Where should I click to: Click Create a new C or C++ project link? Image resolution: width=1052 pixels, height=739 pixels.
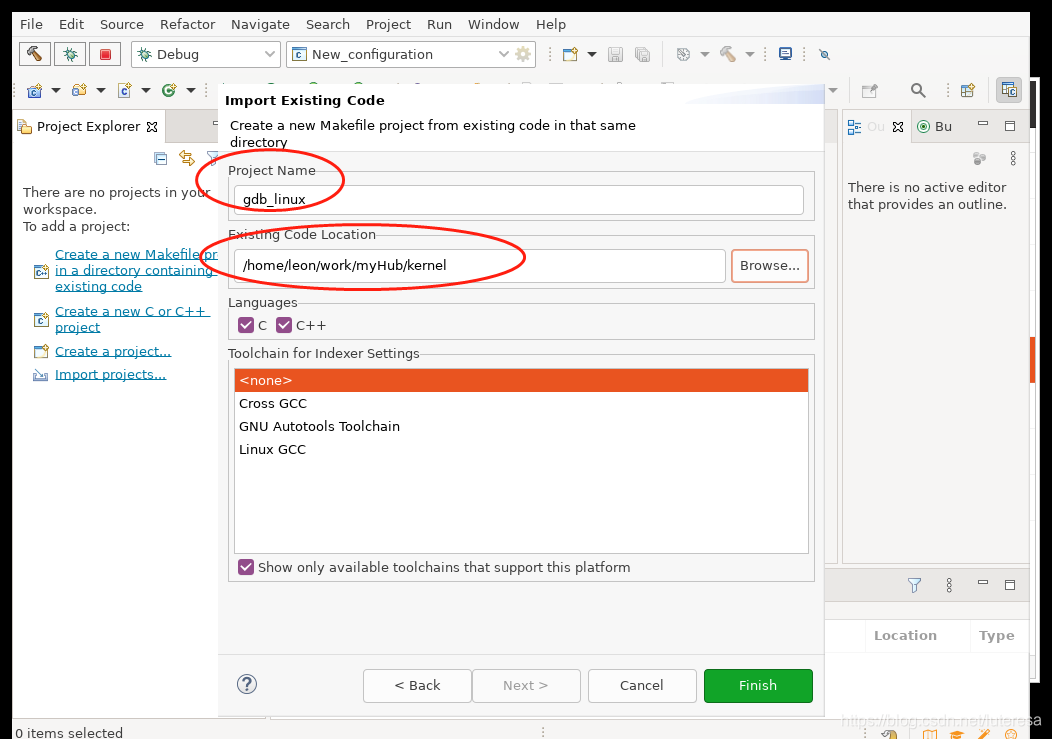[132, 319]
